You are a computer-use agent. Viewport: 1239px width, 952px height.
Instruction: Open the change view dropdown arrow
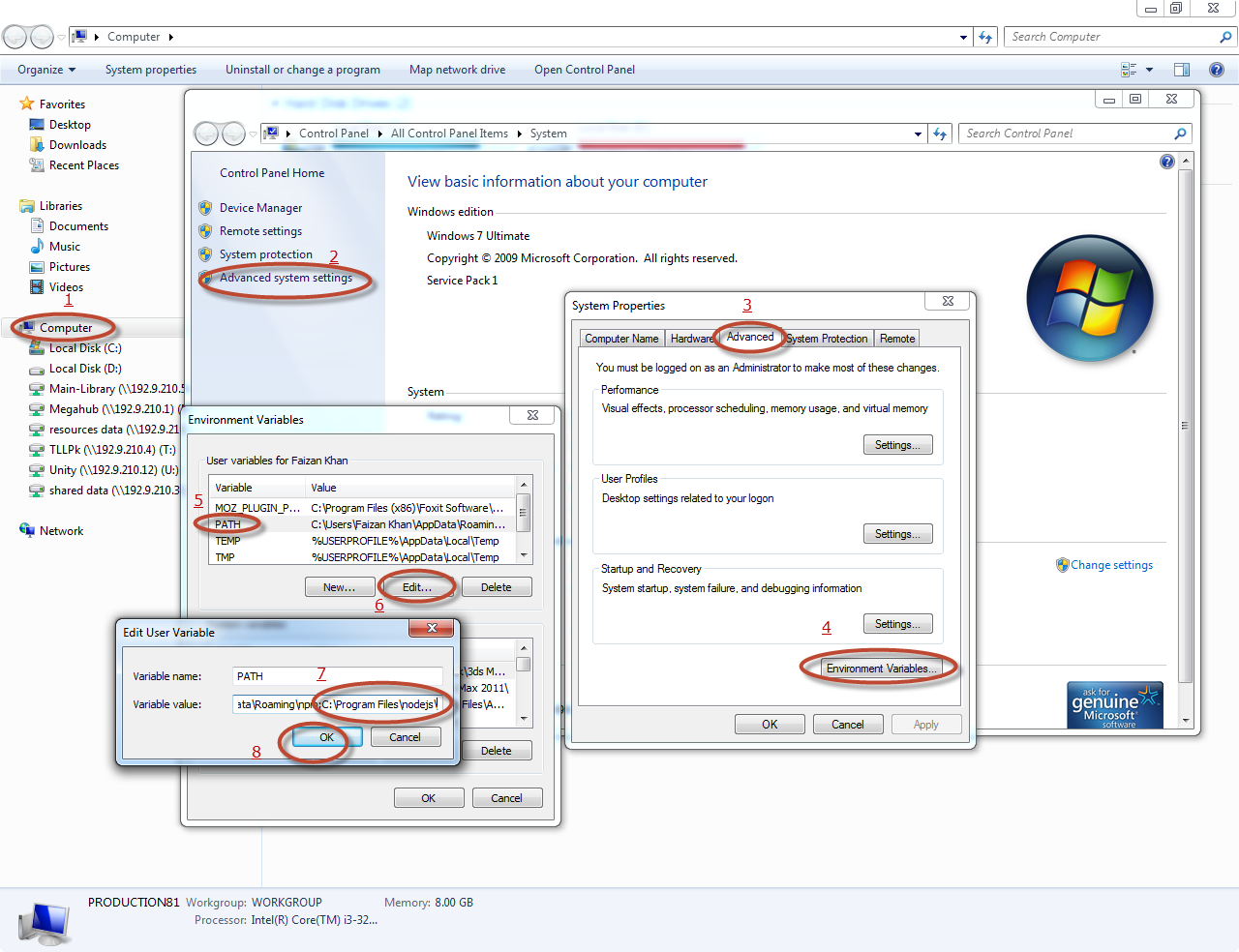click(1150, 70)
